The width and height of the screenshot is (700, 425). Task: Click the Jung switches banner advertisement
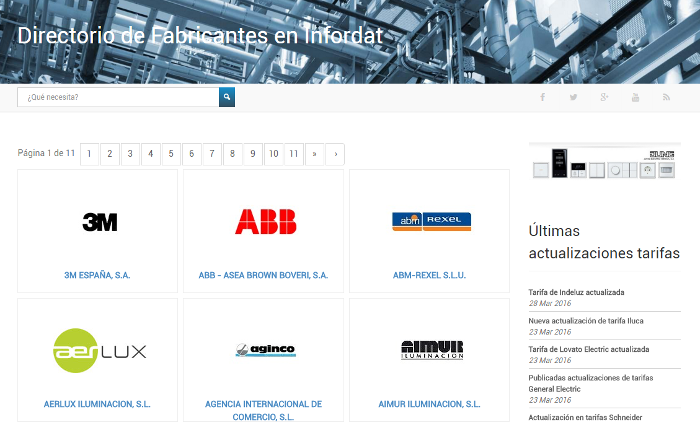[x=604, y=162]
